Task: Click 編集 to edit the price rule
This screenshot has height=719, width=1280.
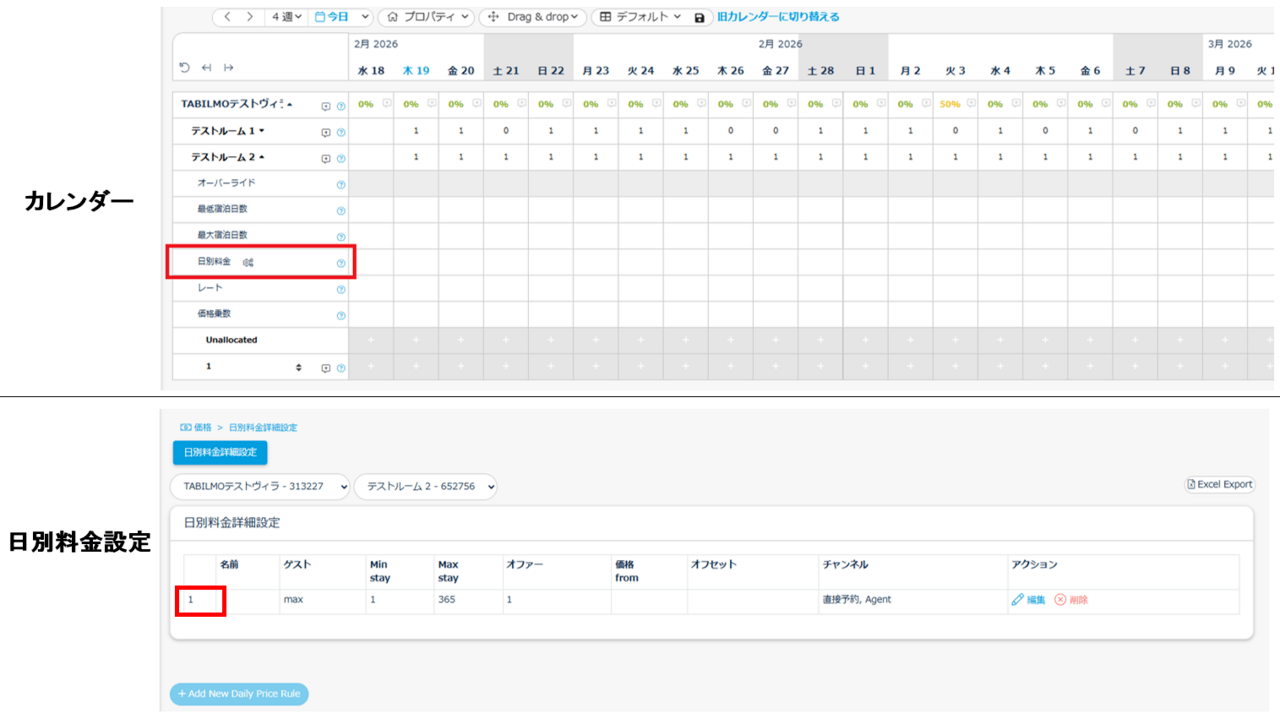Action: pyautogui.click(x=1029, y=600)
